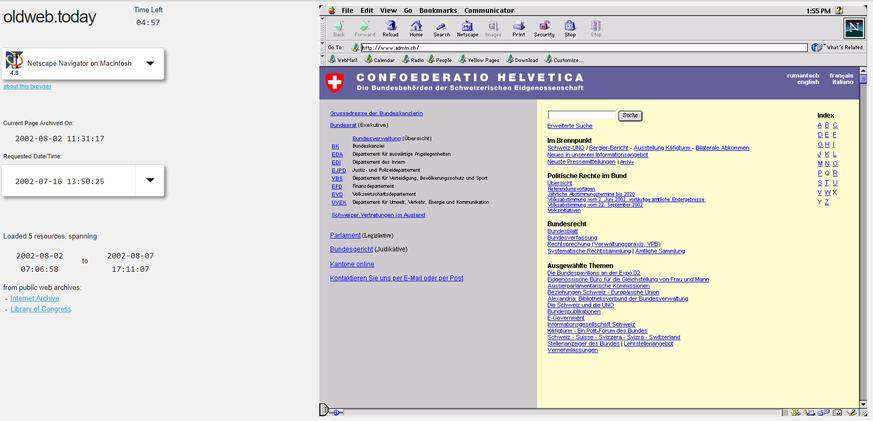Click the page search text field
Viewport: 873px width, 421px height.
point(581,116)
